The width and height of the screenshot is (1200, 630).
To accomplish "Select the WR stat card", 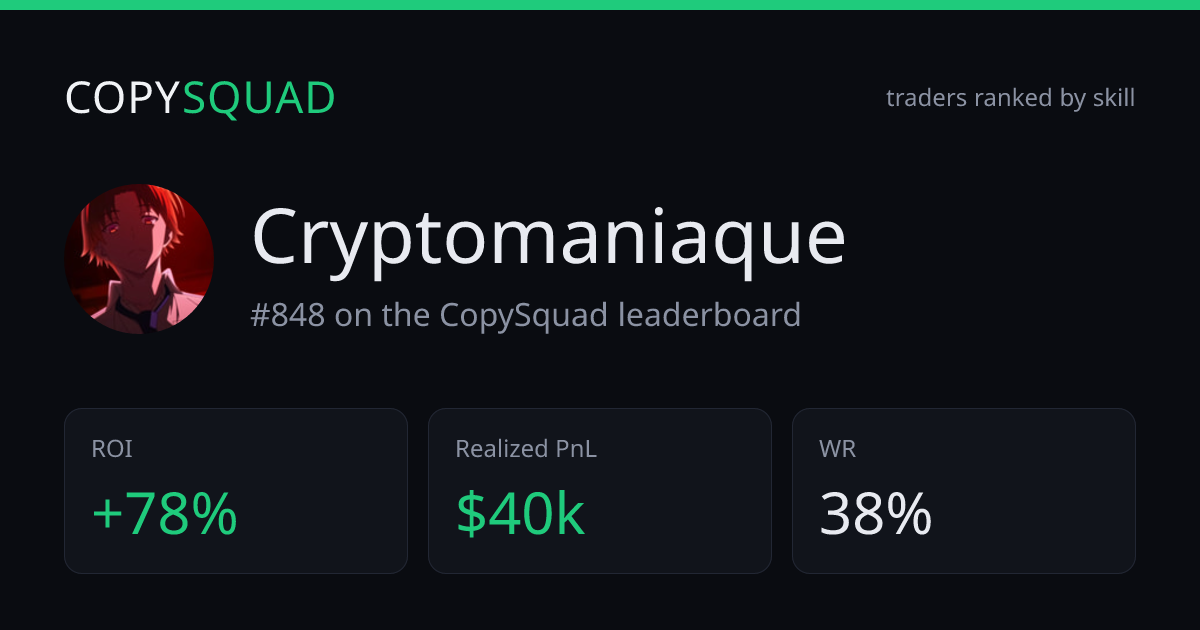I will [964, 491].
